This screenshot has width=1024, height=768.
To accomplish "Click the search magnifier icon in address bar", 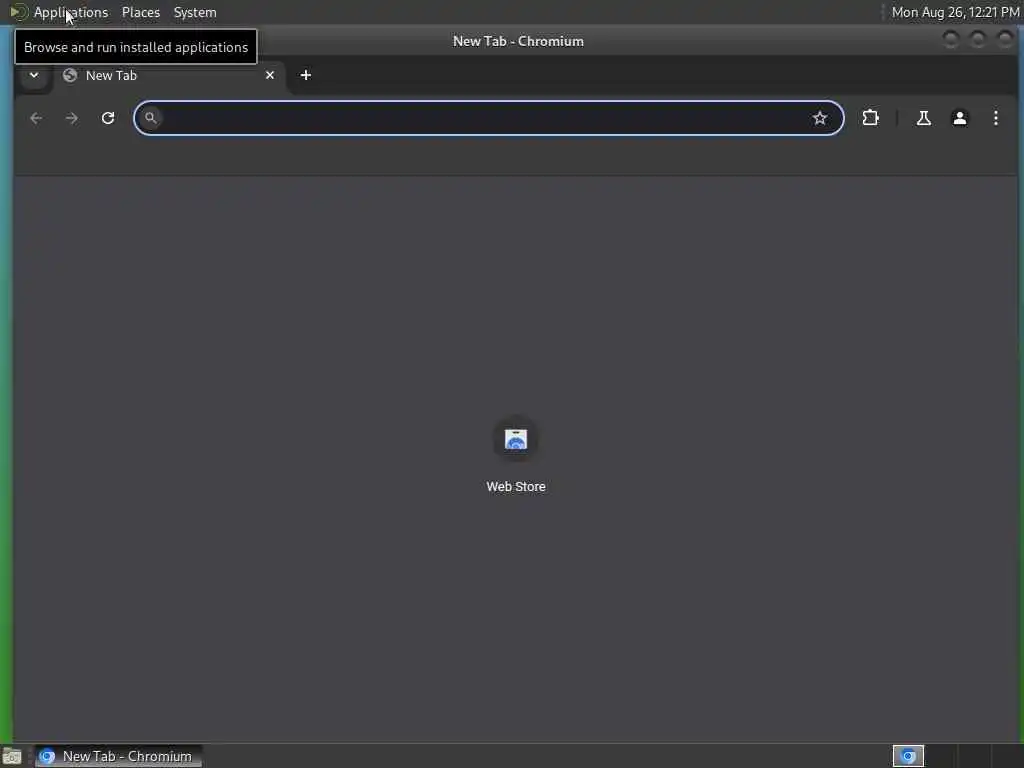I will (x=151, y=118).
